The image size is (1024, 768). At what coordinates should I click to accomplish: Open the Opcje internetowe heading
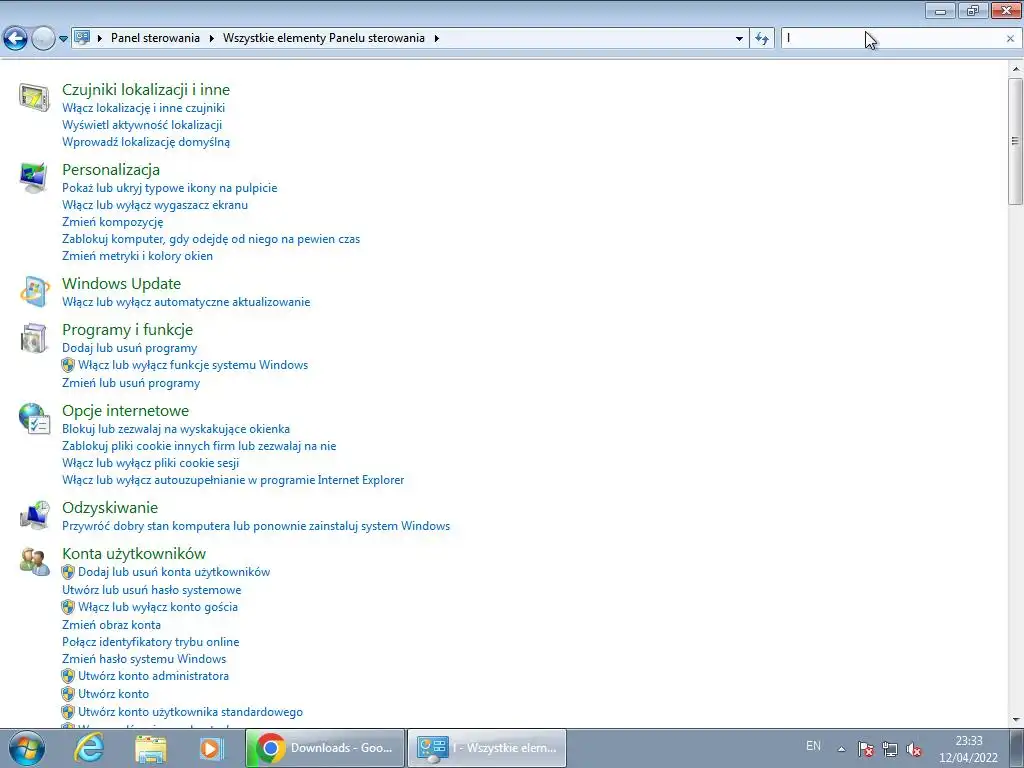pyautogui.click(x=125, y=411)
